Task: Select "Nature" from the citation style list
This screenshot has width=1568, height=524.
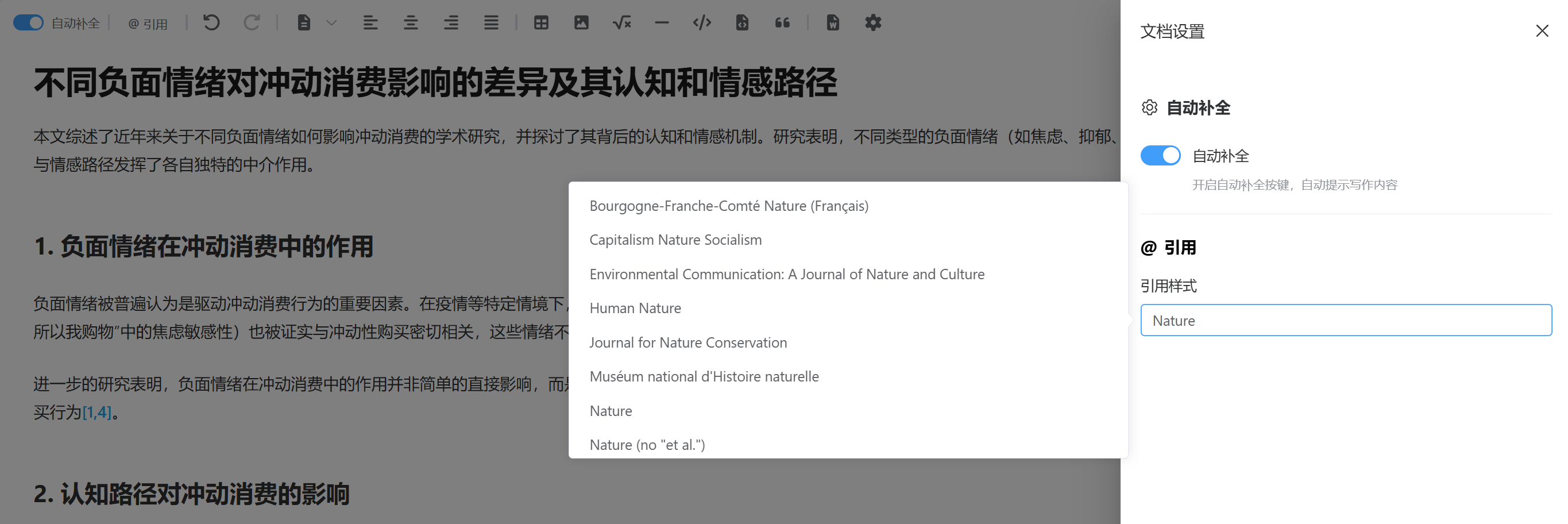Action: coord(611,411)
